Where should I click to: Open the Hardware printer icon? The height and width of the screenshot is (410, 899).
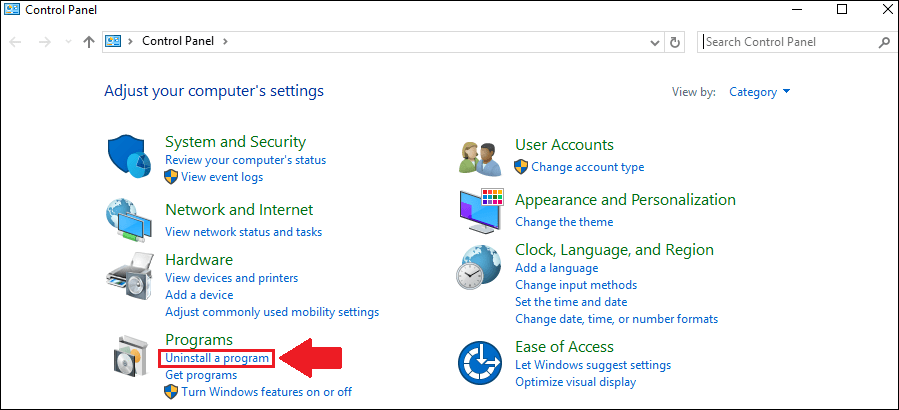130,274
